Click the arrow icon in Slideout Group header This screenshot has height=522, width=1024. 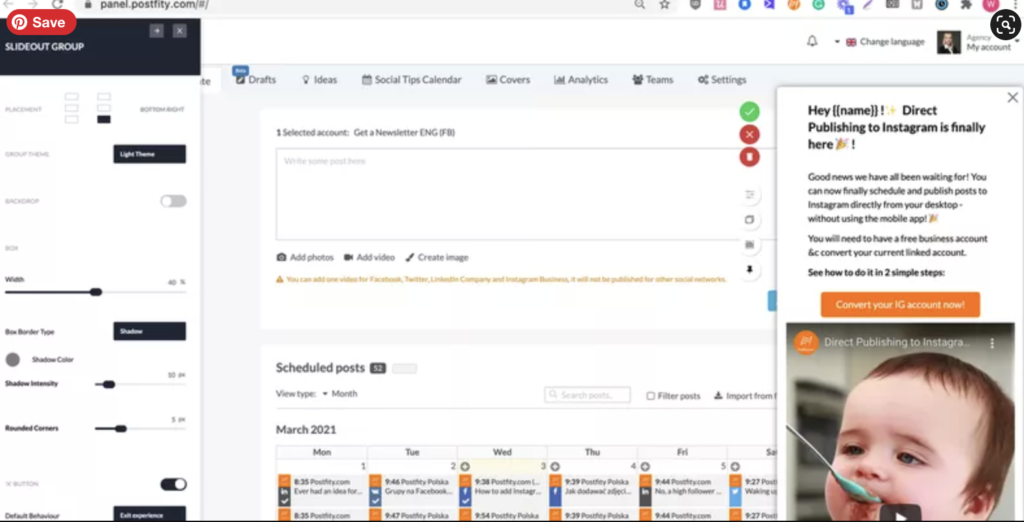coord(156,31)
